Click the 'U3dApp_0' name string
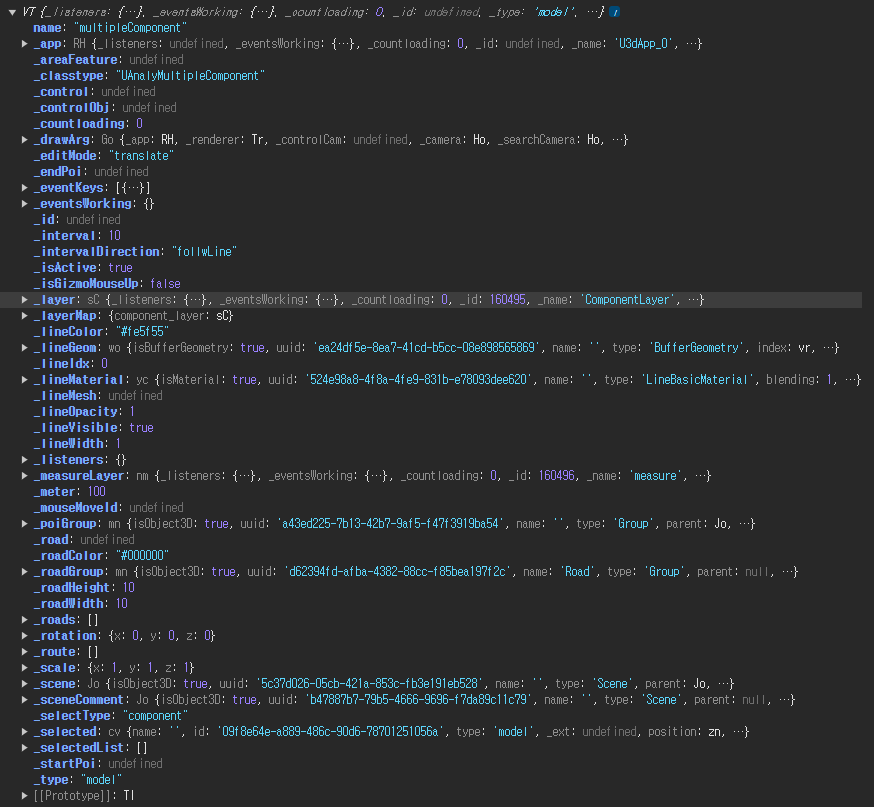Viewport: 874px width, 807px height. [645, 43]
